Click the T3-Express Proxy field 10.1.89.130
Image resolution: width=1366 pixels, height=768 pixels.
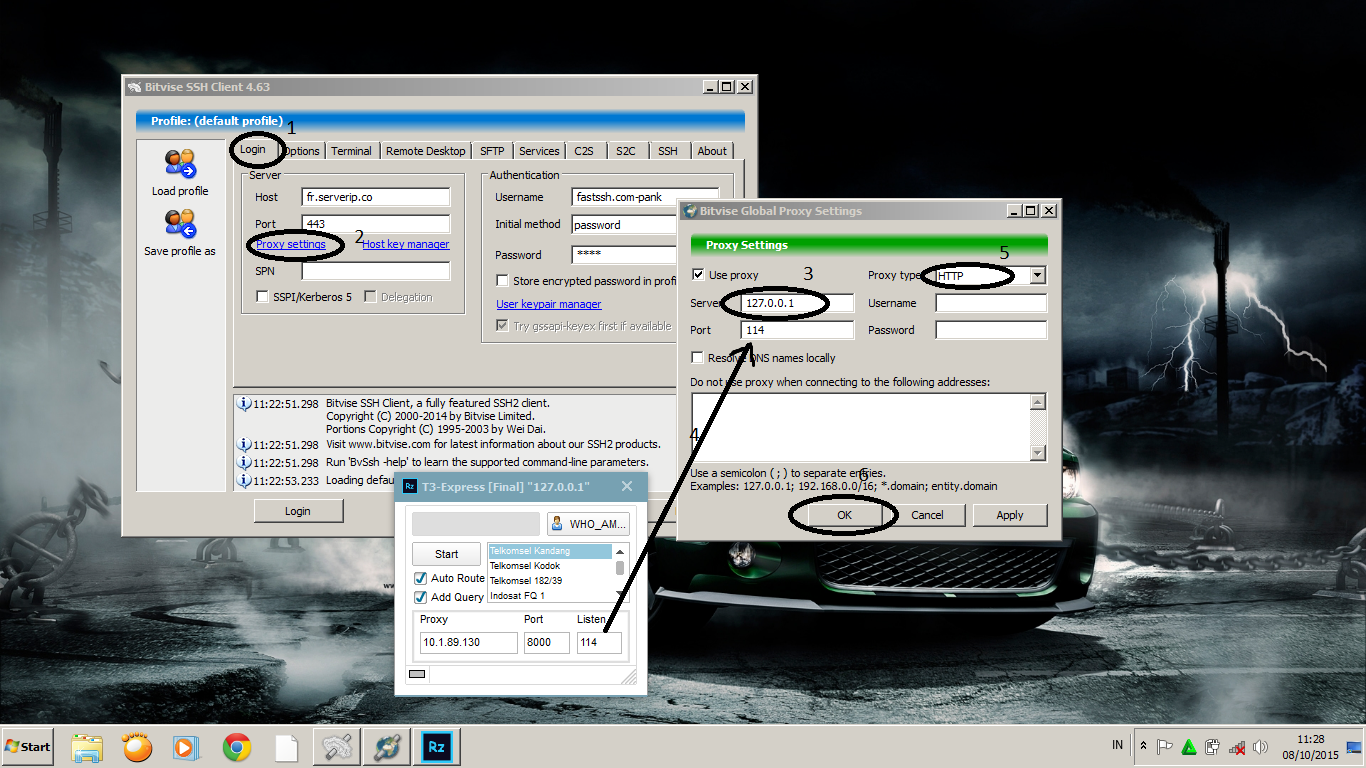click(x=468, y=643)
